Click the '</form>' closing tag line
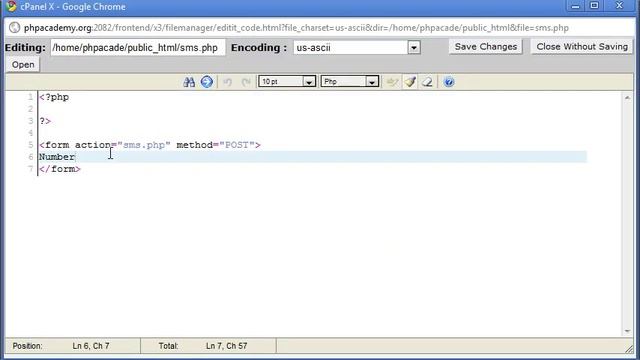This screenshot has width=640, height=360. tap(60, 169)
